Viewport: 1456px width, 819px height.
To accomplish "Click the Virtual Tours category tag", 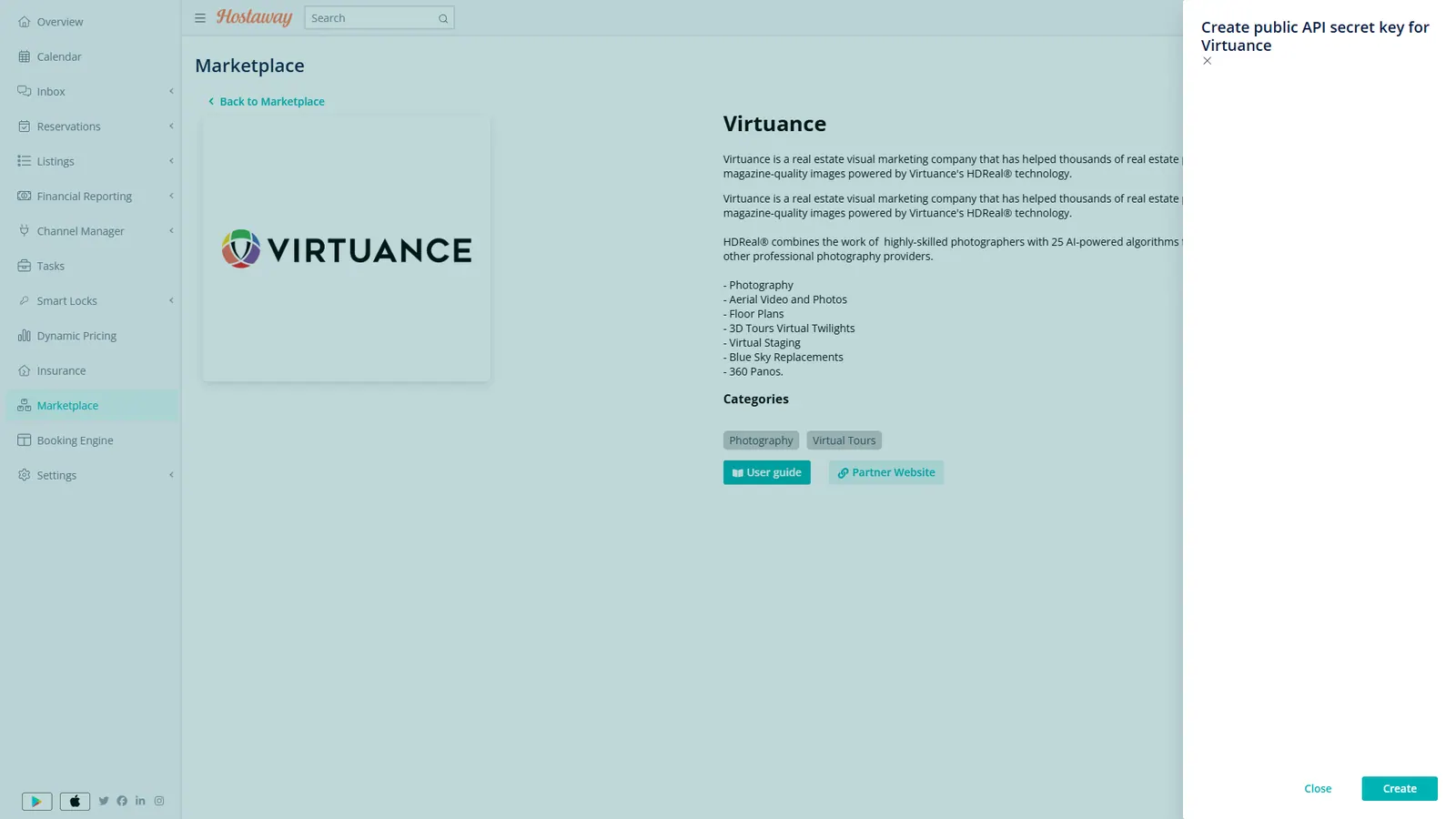I will (x=844, y=440).
